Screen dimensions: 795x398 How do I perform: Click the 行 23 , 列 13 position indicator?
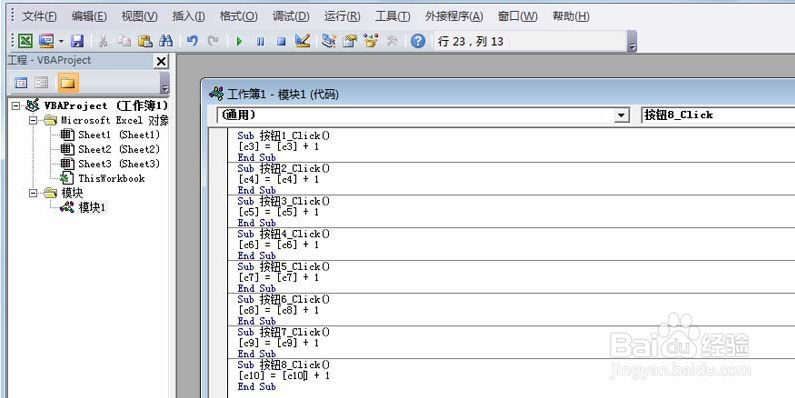click(x=471, y=42)
